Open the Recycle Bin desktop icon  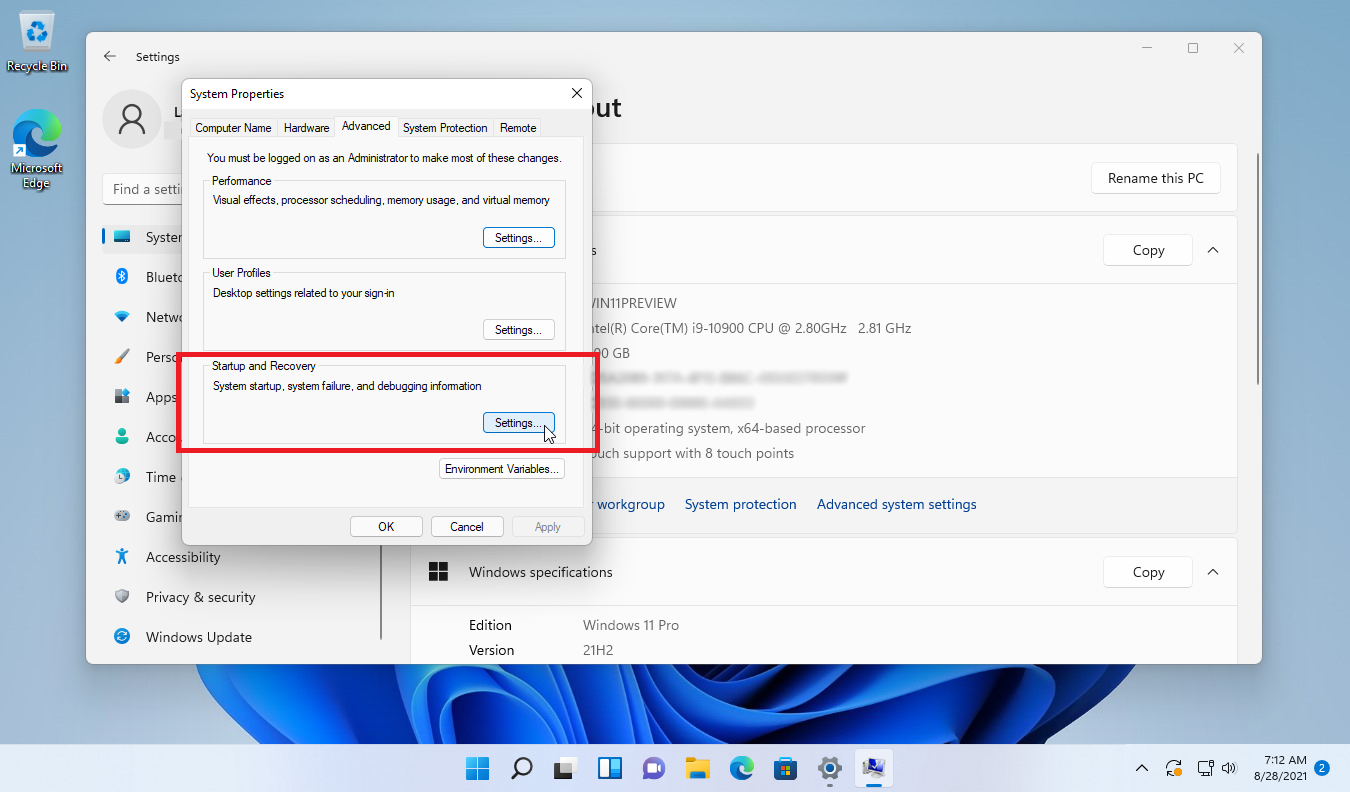37,42
